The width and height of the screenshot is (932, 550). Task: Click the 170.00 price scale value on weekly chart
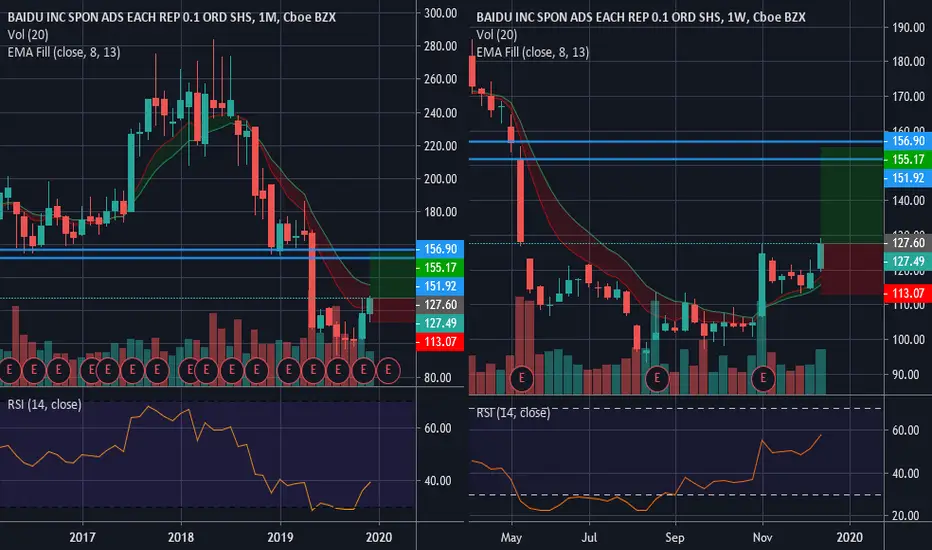(909, 96)
